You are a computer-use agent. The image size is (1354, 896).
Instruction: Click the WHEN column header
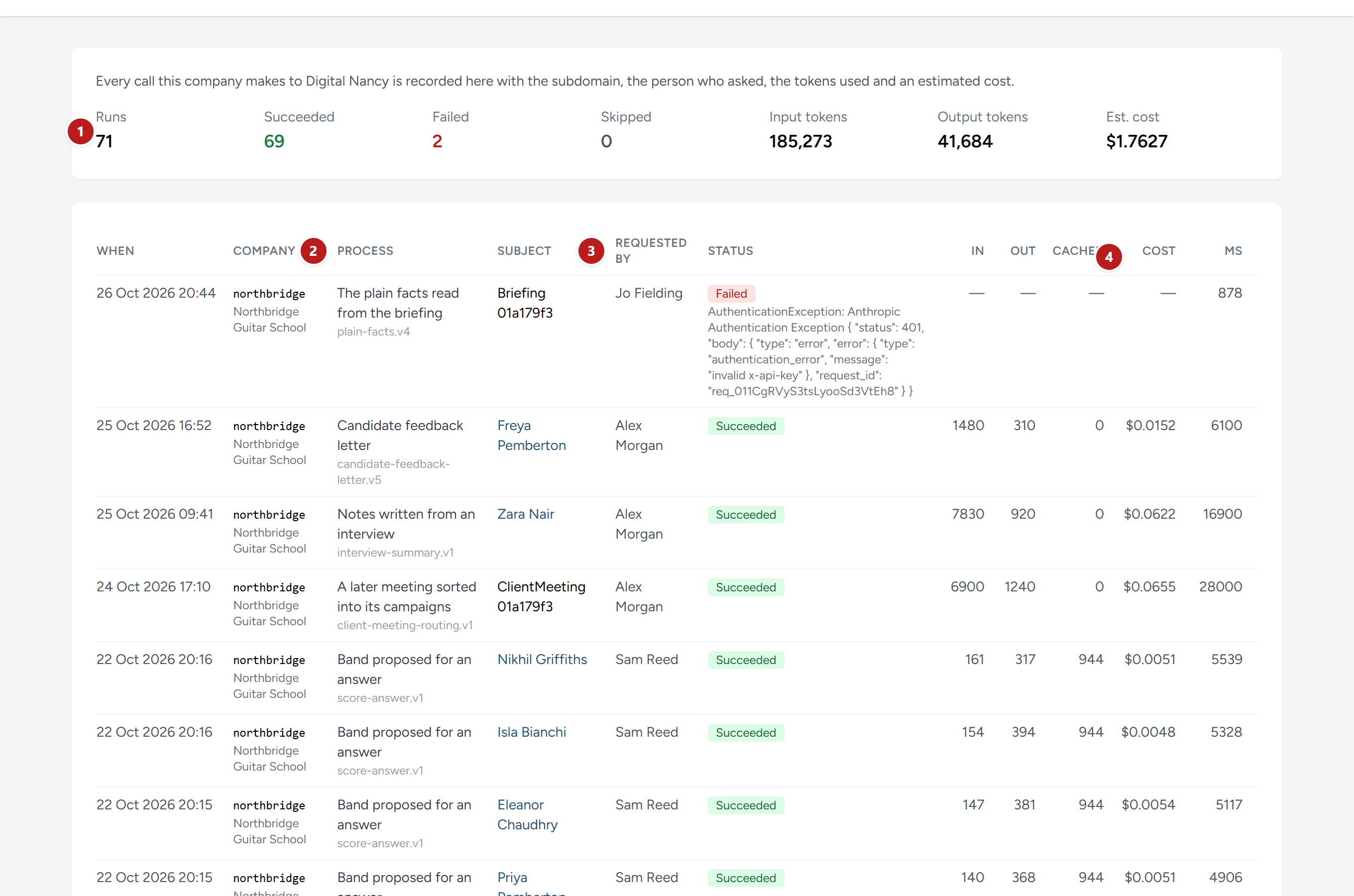tap(115, 251)
